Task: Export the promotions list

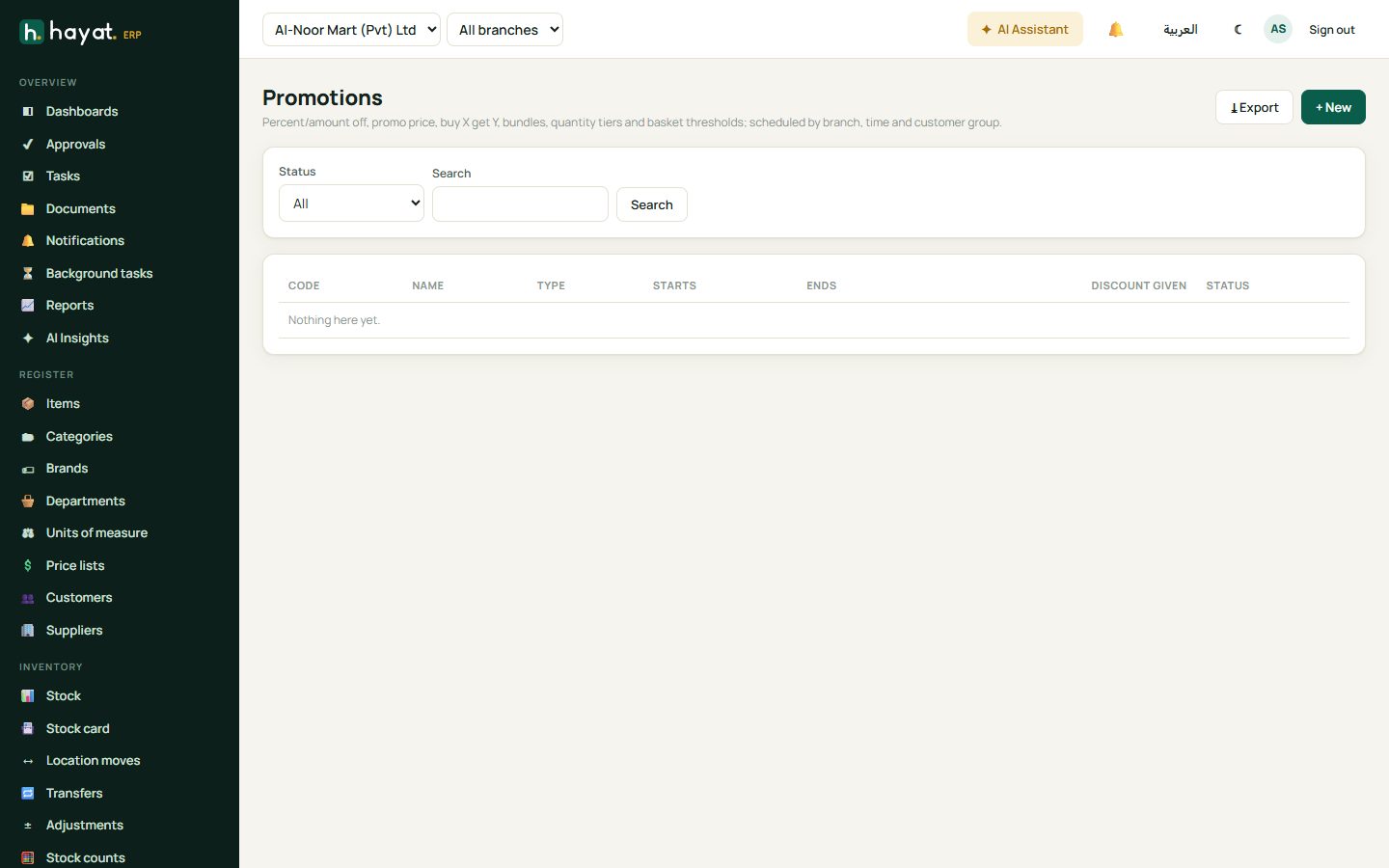Action: [1254, 107]
